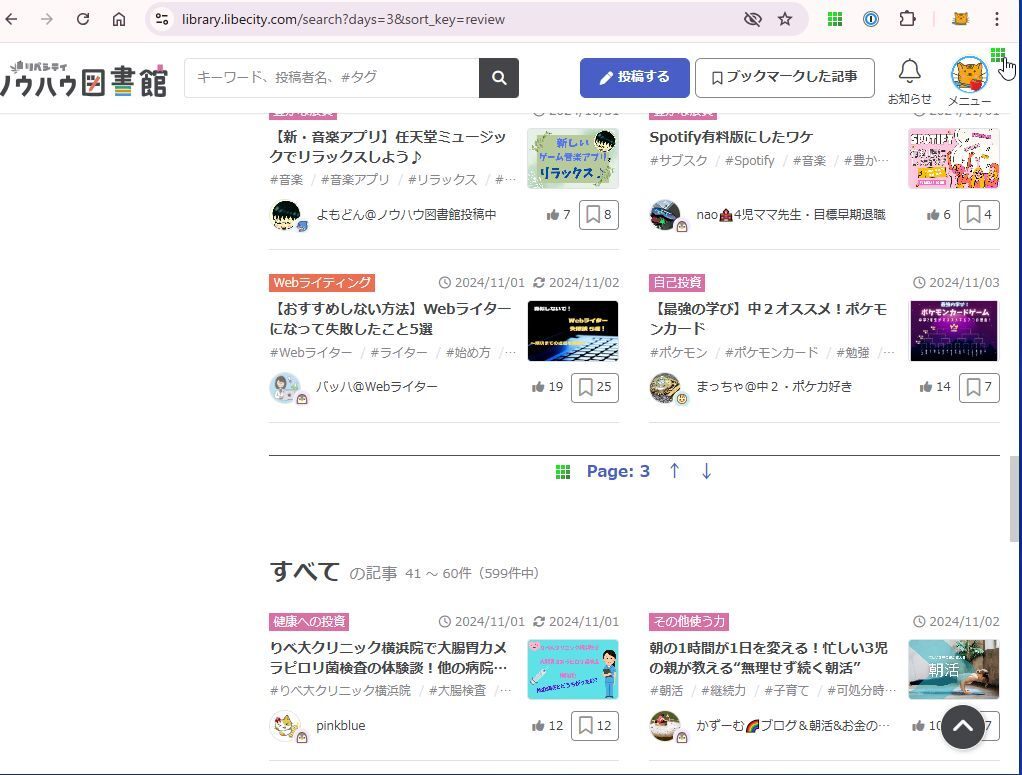
Task: Open the 任天堂ミュージック article thumbnail
Action: (573, 158)
